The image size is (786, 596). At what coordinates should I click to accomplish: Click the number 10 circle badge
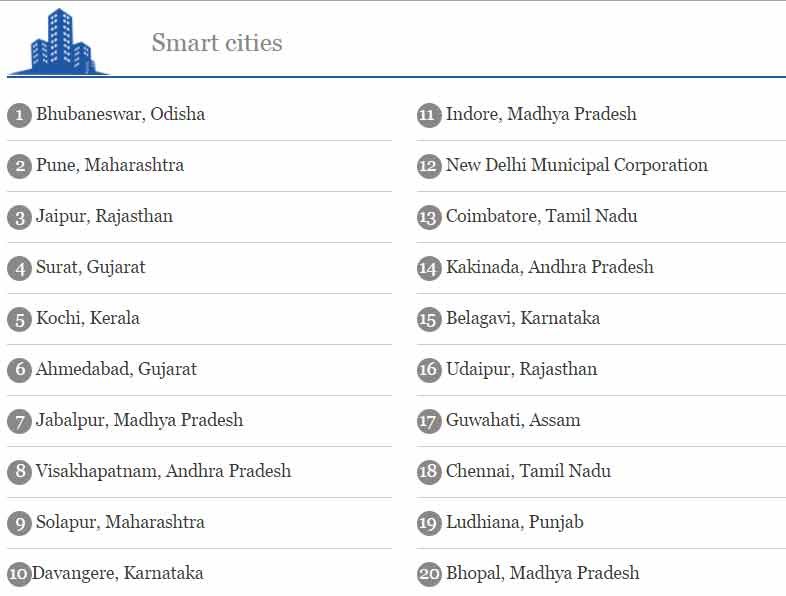click(x=20, y=574)
